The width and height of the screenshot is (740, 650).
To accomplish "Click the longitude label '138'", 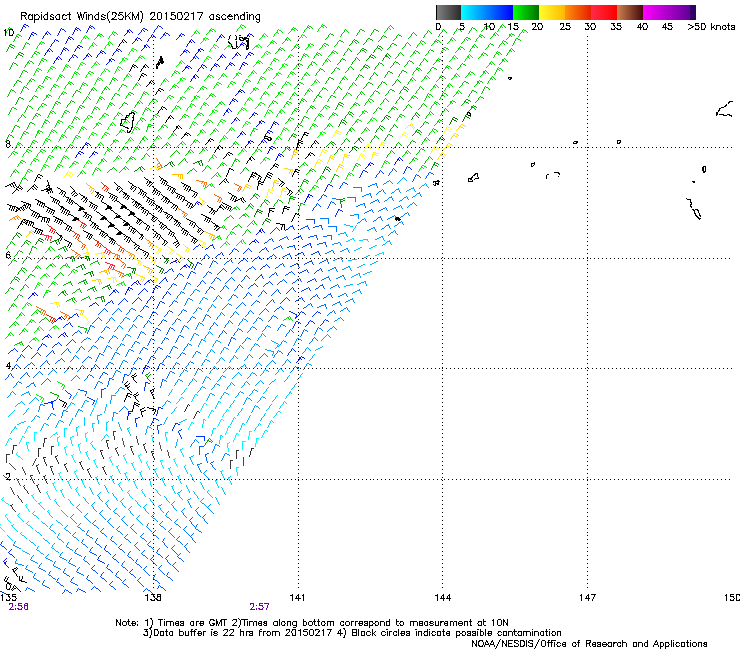I will point(153,598).
